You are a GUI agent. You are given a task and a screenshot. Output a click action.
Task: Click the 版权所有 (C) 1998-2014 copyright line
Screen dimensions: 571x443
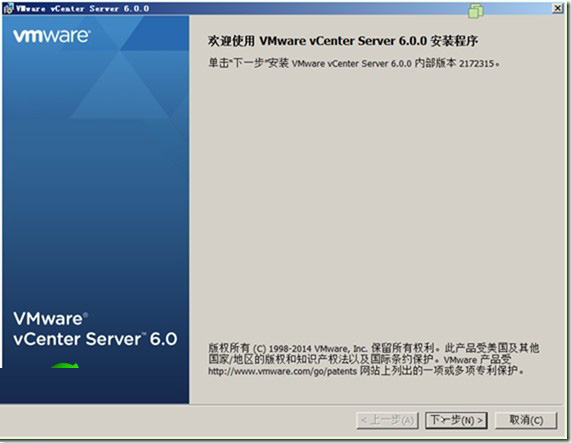[374, 348]
